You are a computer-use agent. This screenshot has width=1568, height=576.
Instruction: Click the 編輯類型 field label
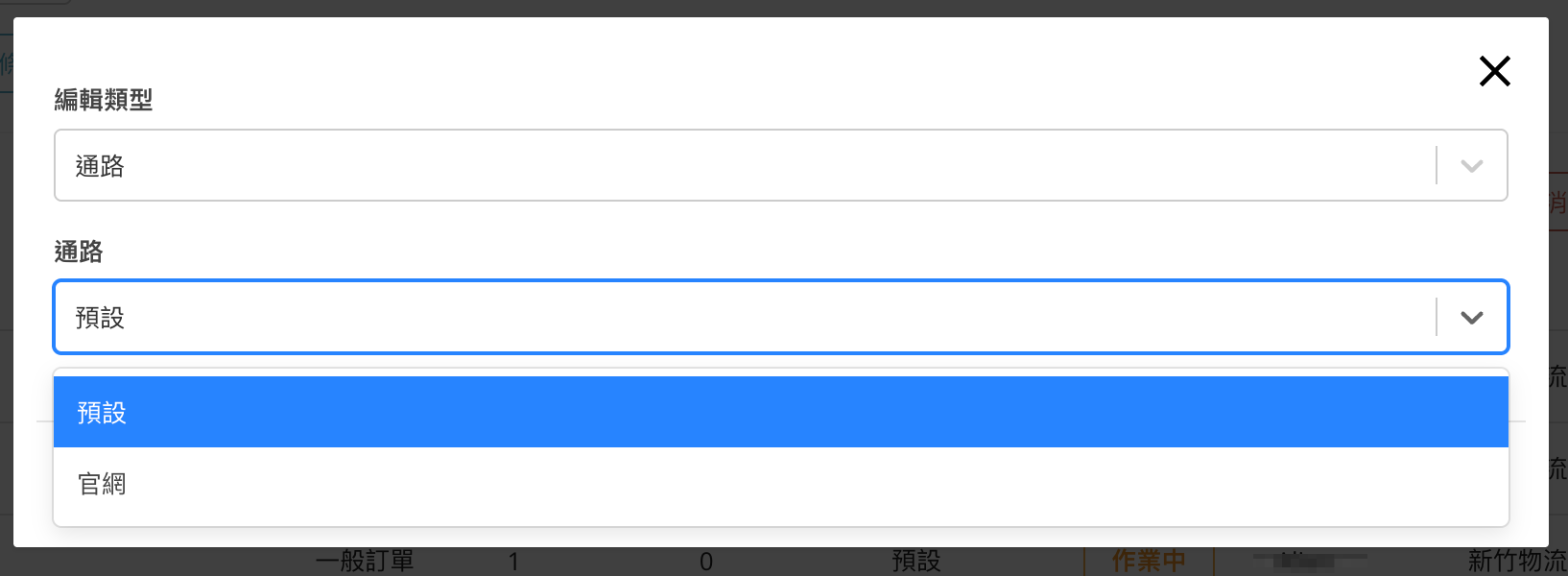point(104,100)
